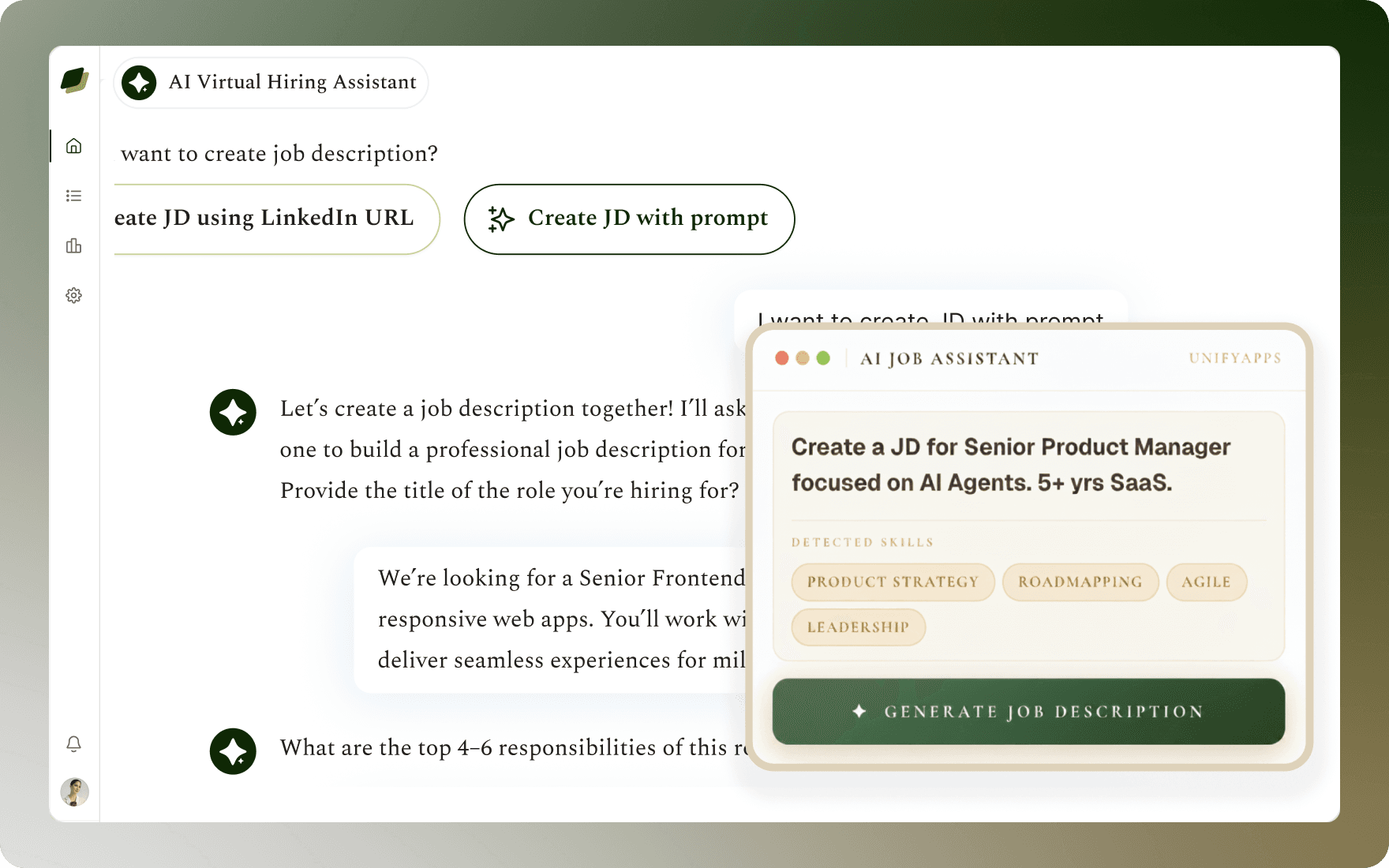Click the JD prompt text field
This screenshot has width=1389, height=868.
(1028, 465)
